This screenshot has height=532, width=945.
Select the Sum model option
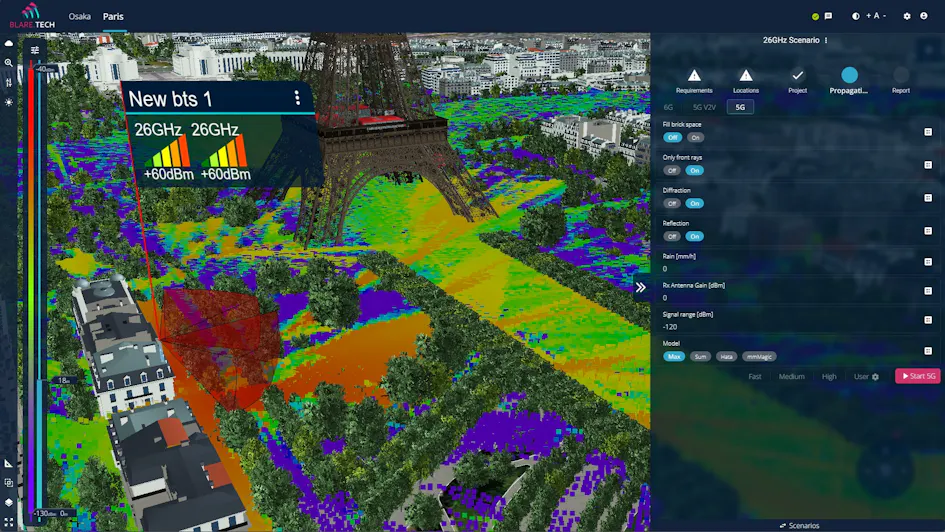[700, 357]
